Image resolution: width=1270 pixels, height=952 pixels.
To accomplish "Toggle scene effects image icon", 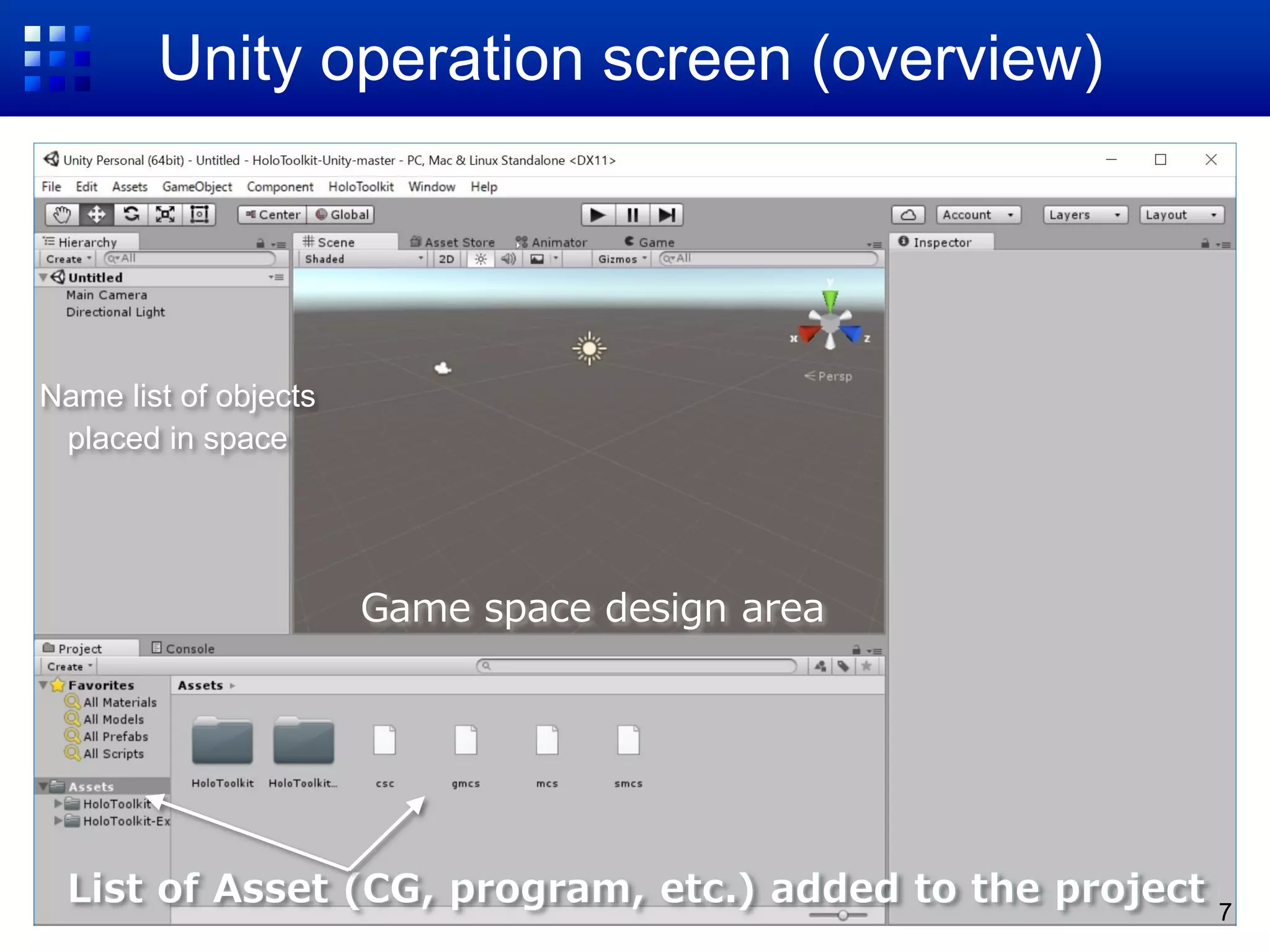I will pos(537,259).
